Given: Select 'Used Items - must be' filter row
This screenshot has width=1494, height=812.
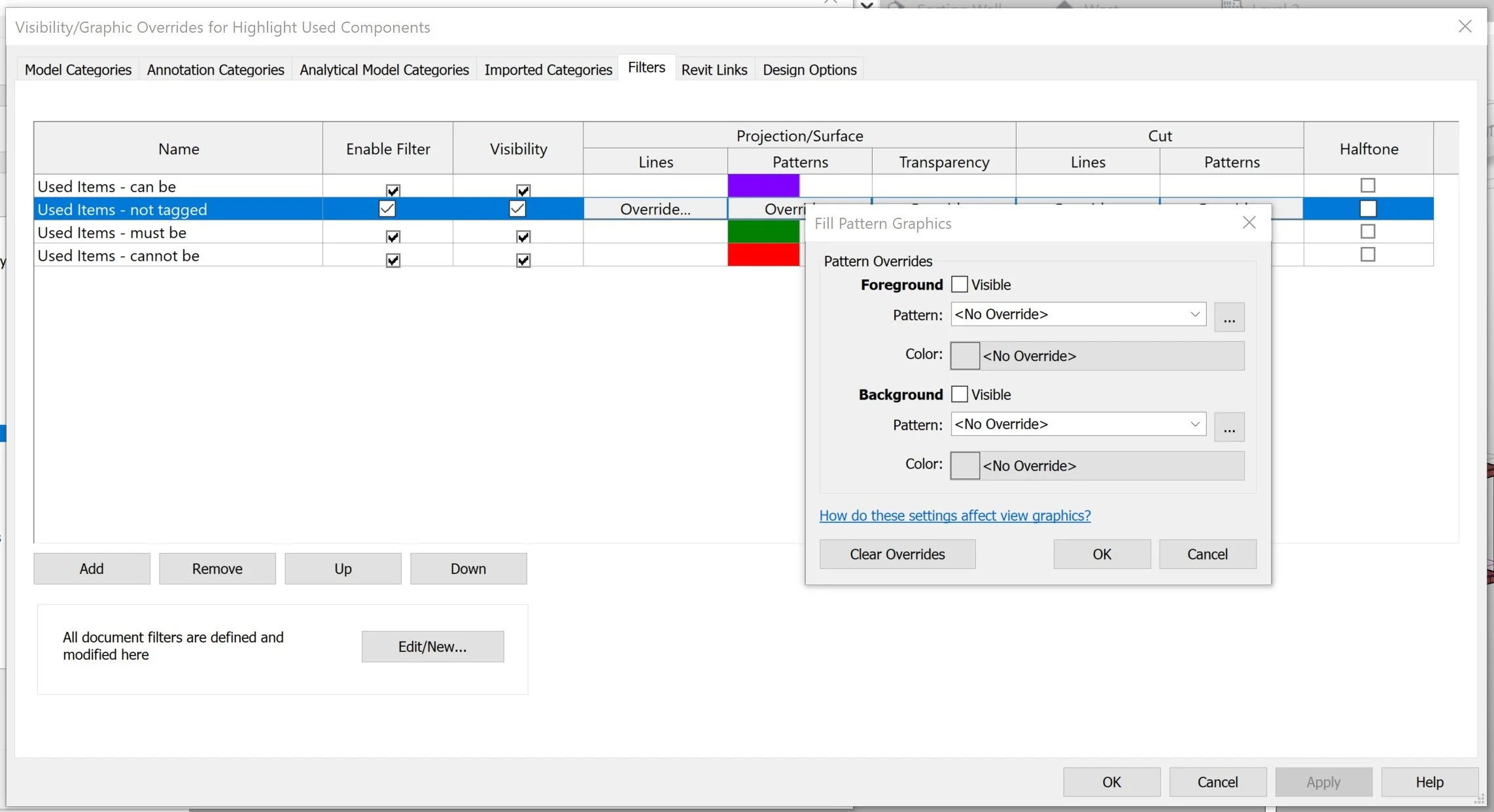Looking at the screenshot, I should pyautogui.click(x=112, y=233).
